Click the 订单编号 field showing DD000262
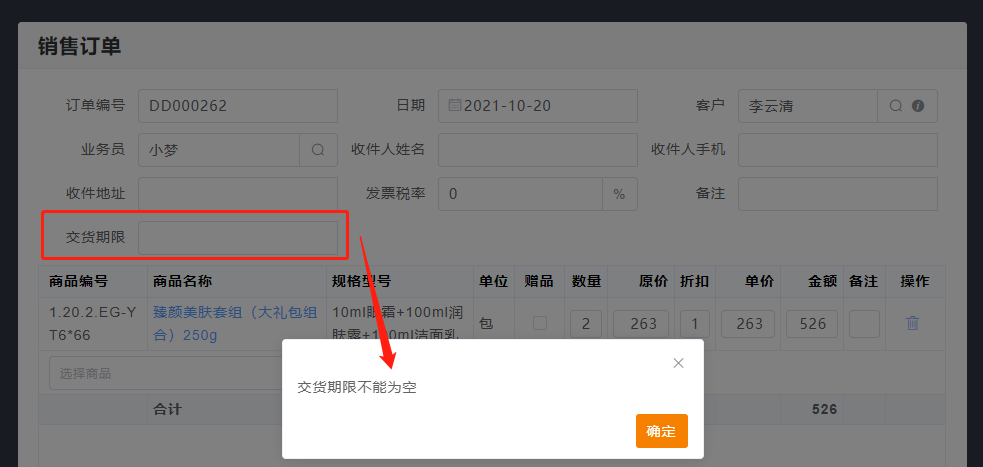This screenshot has height=467, width=983. [x=238, y=106]
